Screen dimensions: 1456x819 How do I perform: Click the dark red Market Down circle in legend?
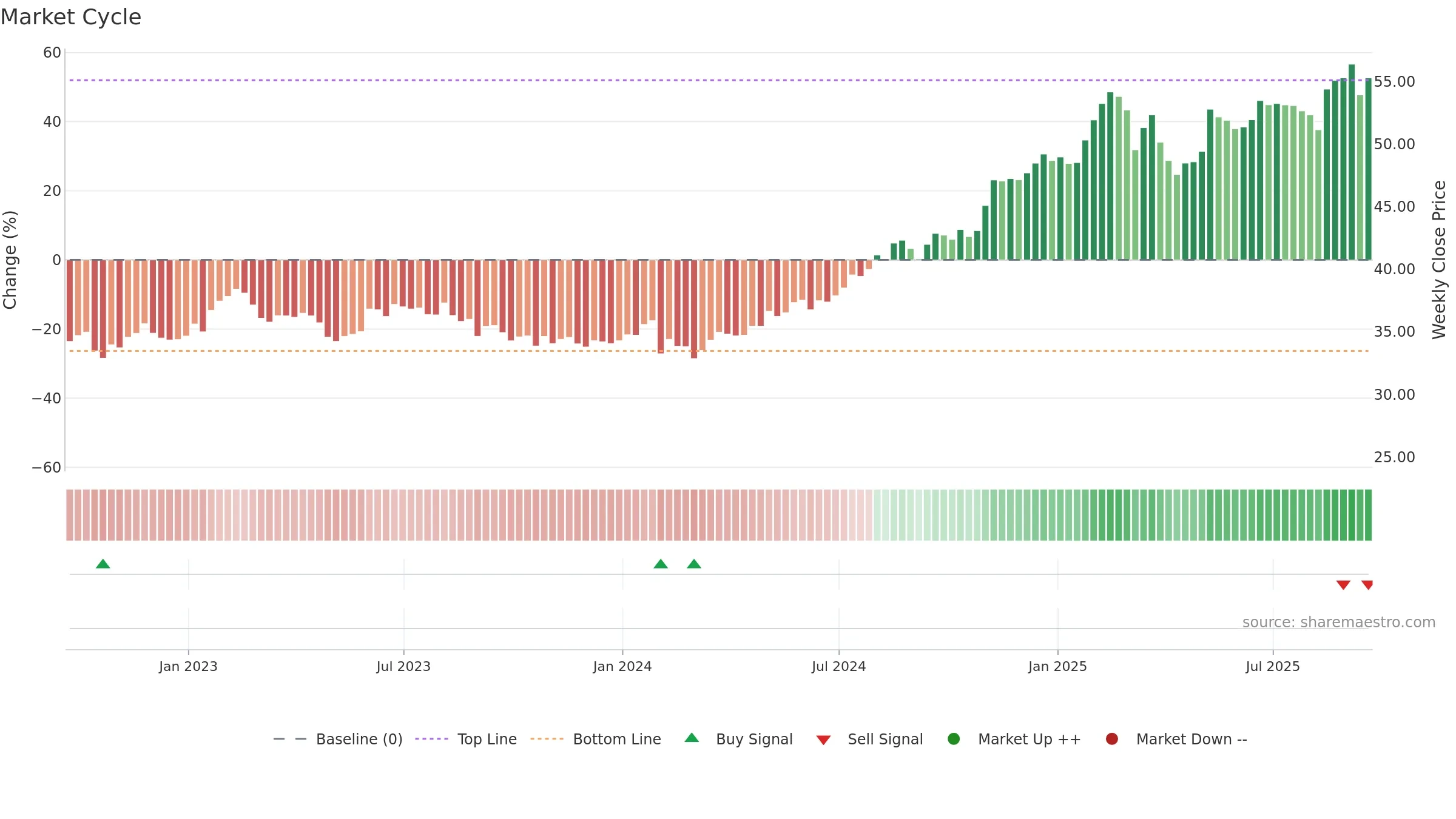[1112, 739]
